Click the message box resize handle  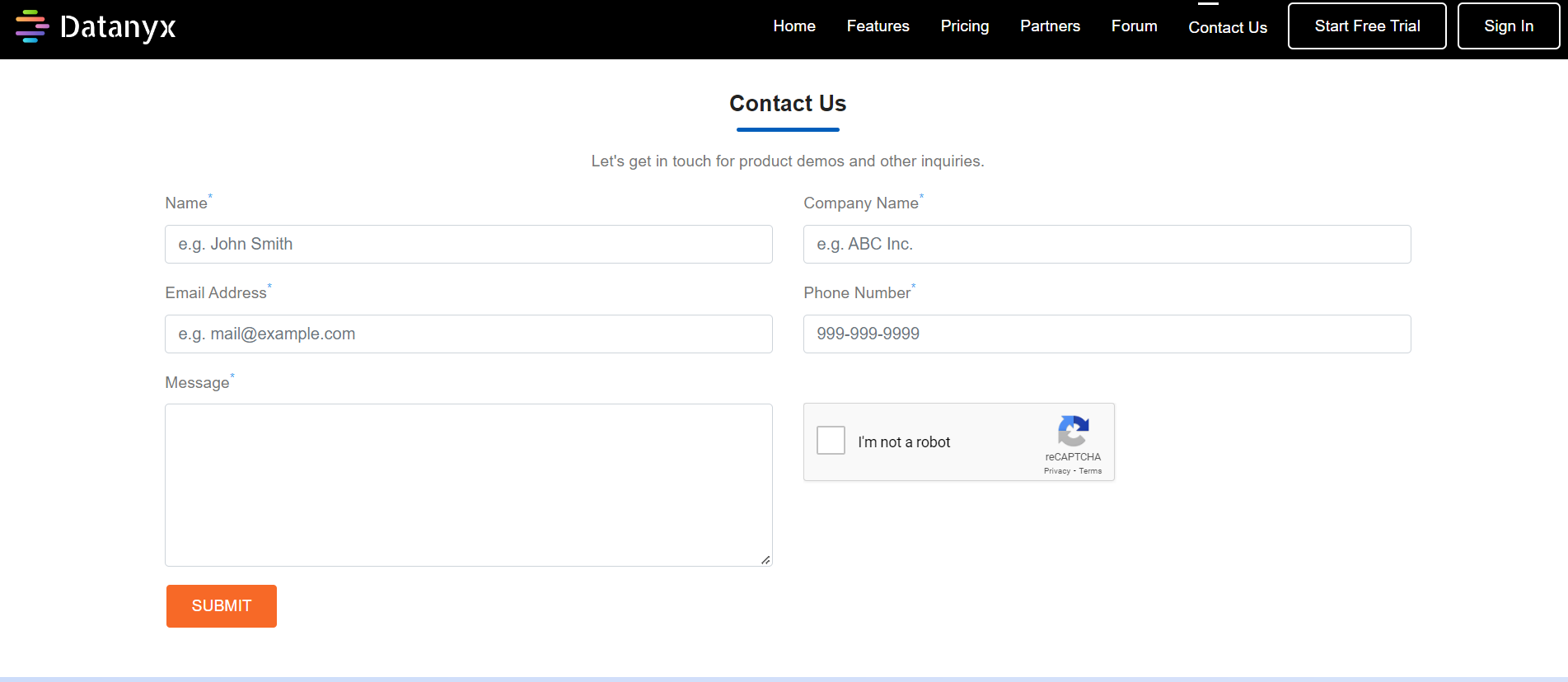coord(765,560)
